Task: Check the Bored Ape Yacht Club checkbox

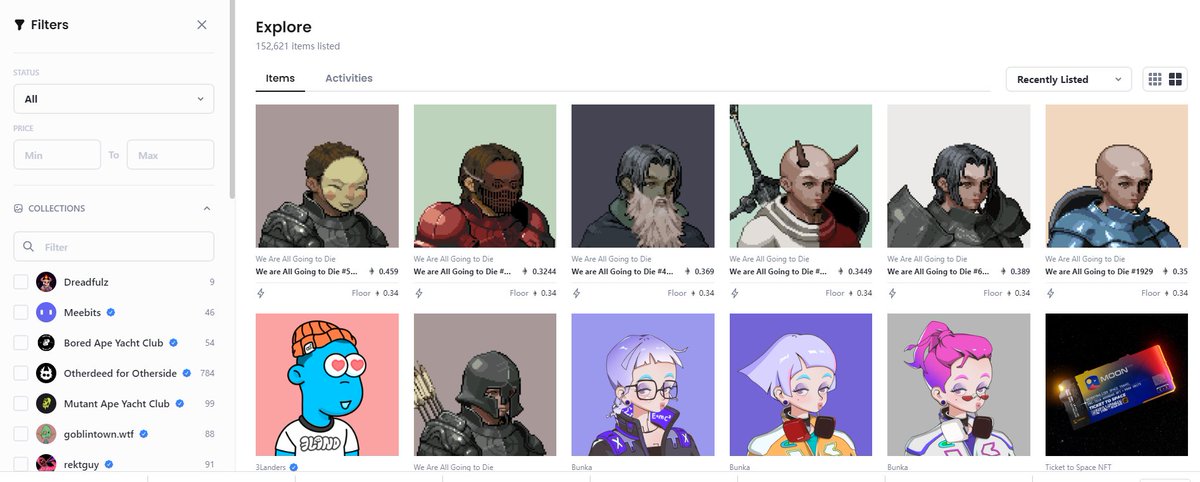Action: tap(21, 343)
